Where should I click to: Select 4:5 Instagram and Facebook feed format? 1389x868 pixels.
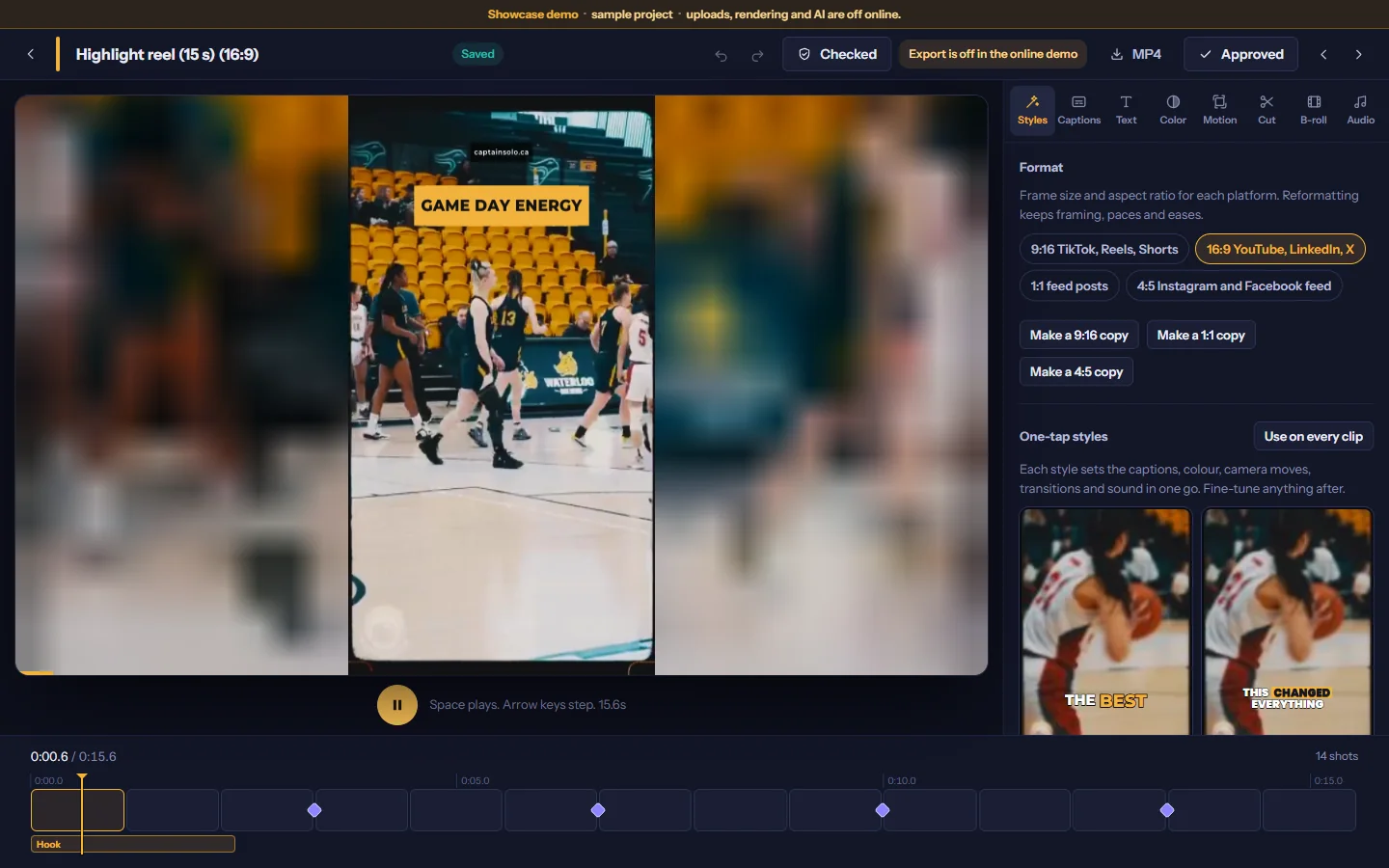click(x=1234, y=285)
